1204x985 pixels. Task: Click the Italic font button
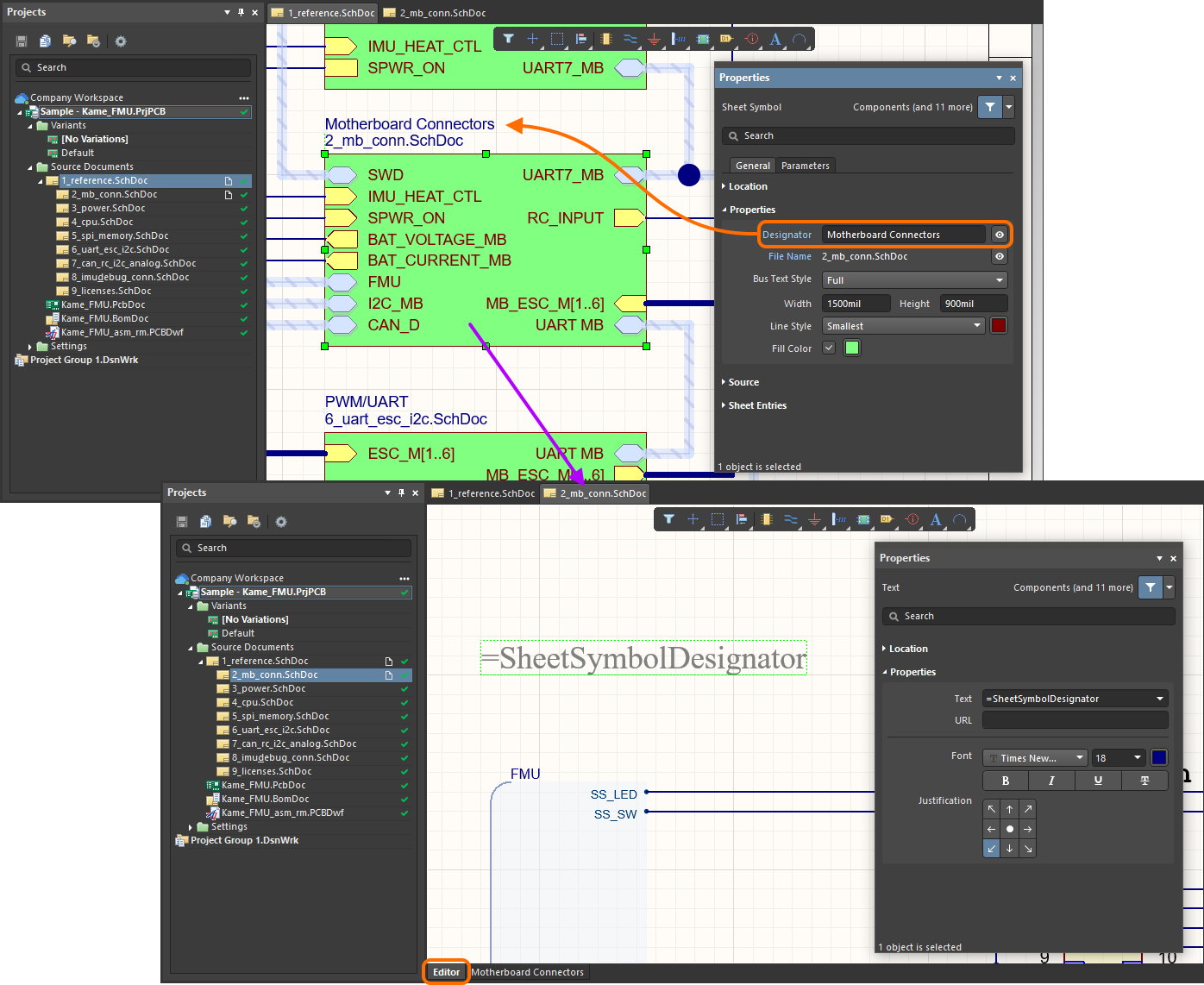pyautogui.click(x=1051, y=781)
